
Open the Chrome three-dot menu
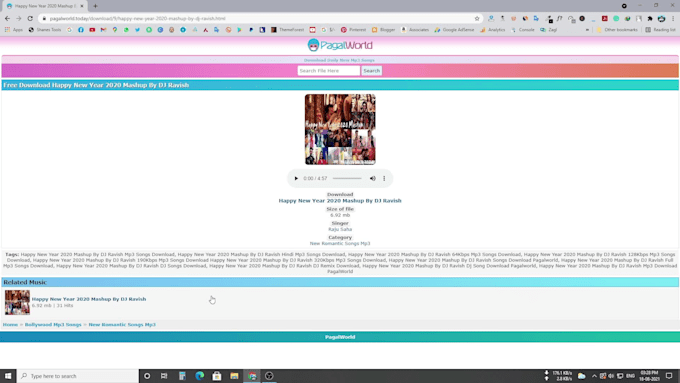[x=673, y=19]
